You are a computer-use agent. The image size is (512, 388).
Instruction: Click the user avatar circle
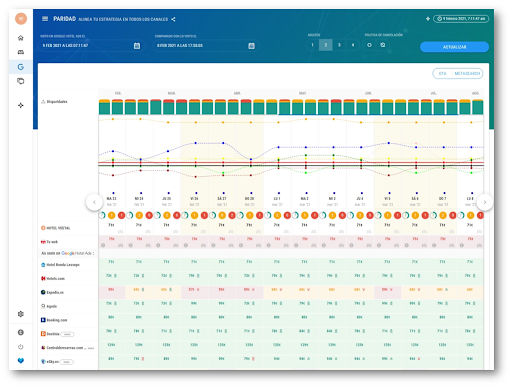tap(21, 19)
